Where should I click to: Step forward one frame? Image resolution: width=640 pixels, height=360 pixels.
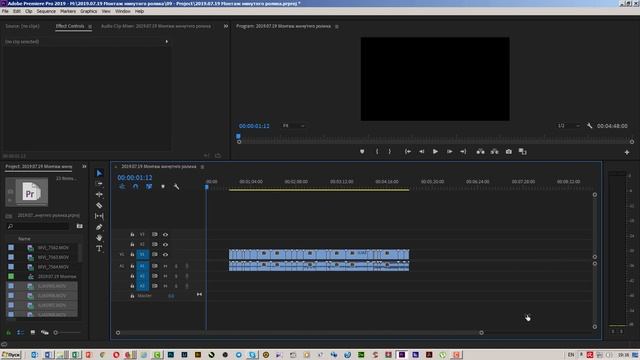pos(449,151)
